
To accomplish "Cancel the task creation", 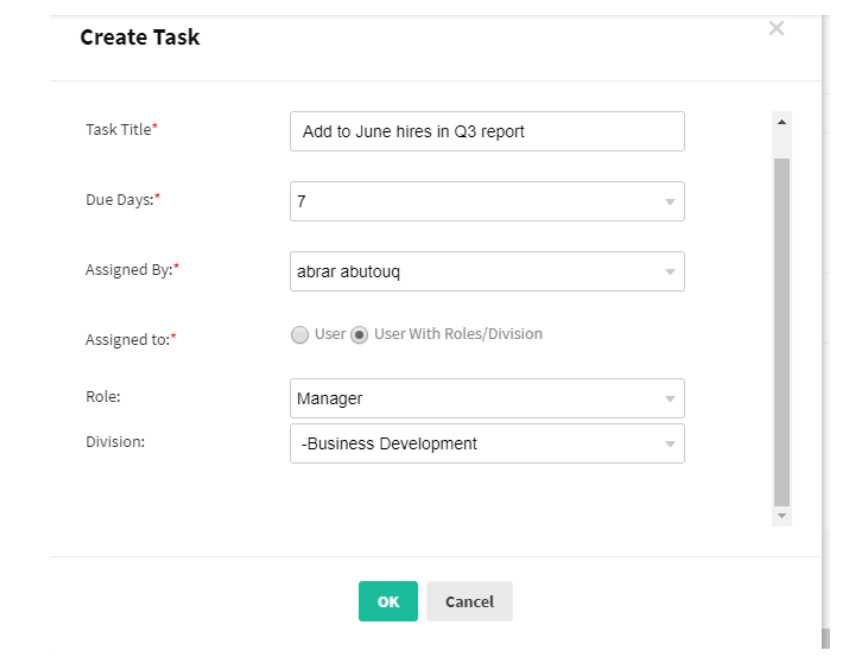I will 469,601.
